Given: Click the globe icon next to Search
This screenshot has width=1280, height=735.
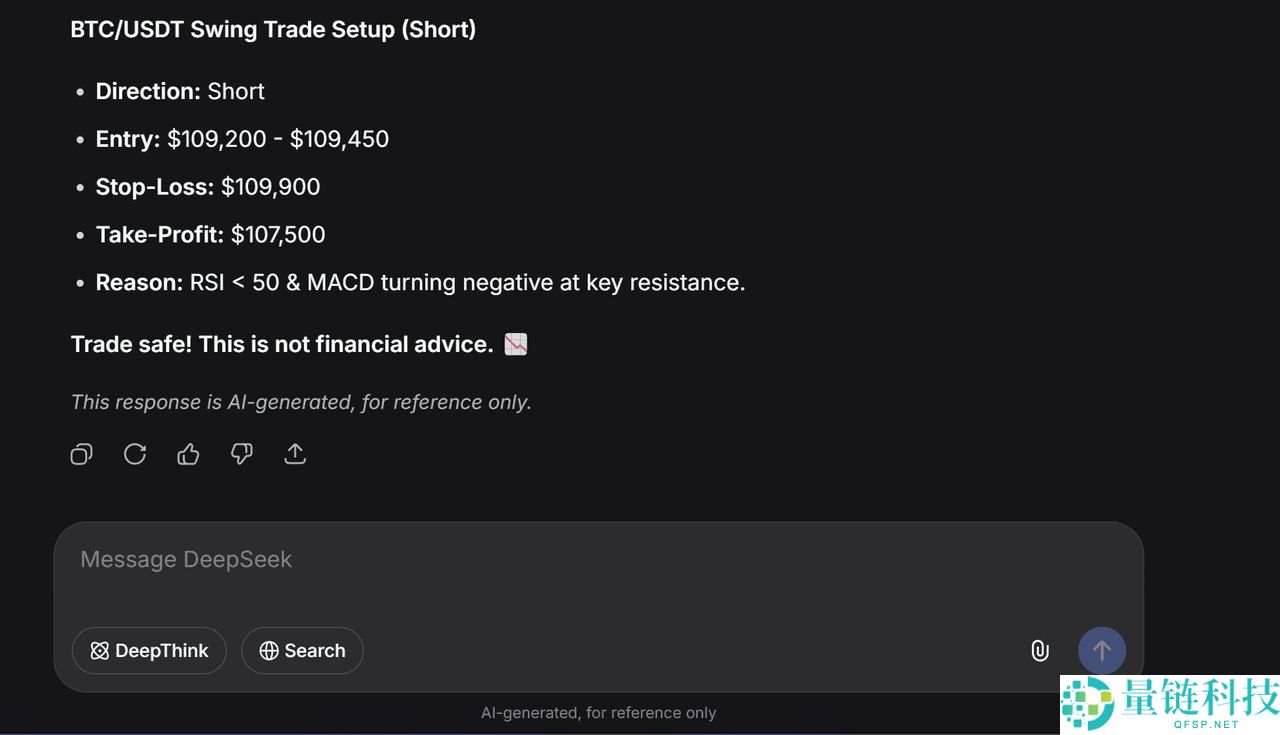Looking at the screenshot, I should (268, 651).
